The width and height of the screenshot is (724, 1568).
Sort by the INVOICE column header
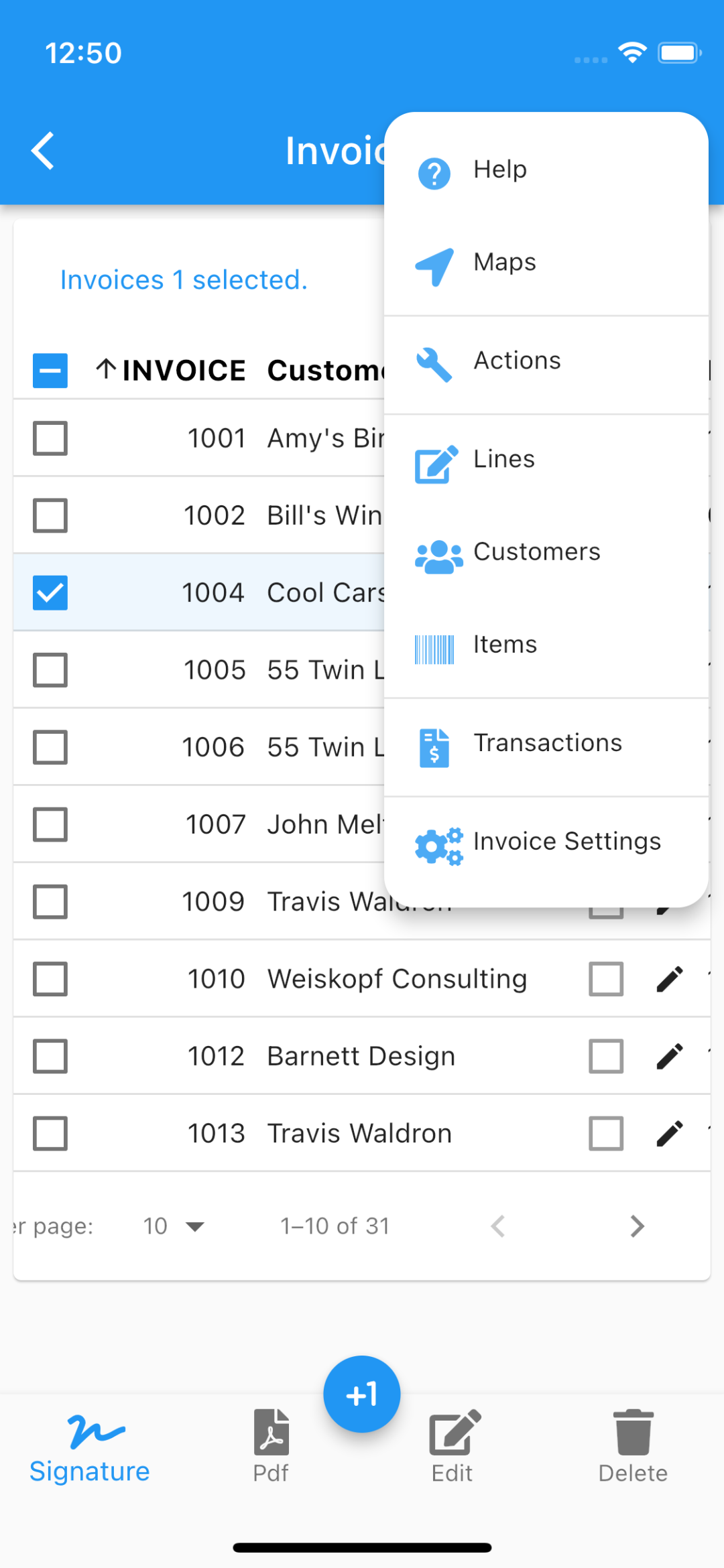(170, 371)
